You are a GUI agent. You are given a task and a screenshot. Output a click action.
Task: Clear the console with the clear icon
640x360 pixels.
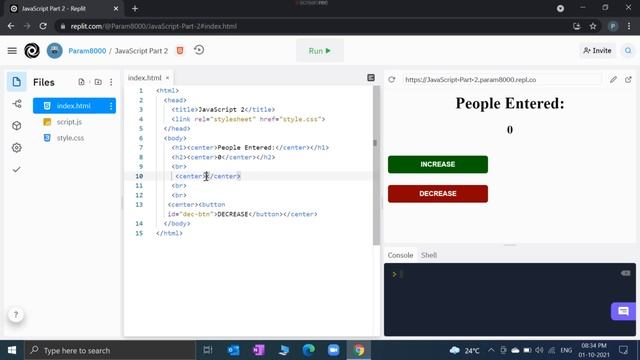tap(625, 273)
